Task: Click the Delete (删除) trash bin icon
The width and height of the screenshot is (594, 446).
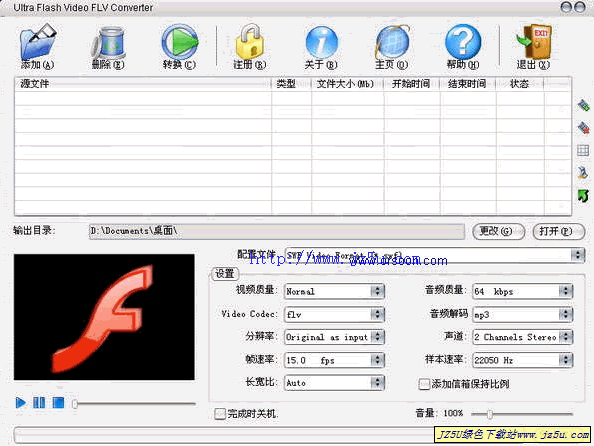Action: point(108,42)
